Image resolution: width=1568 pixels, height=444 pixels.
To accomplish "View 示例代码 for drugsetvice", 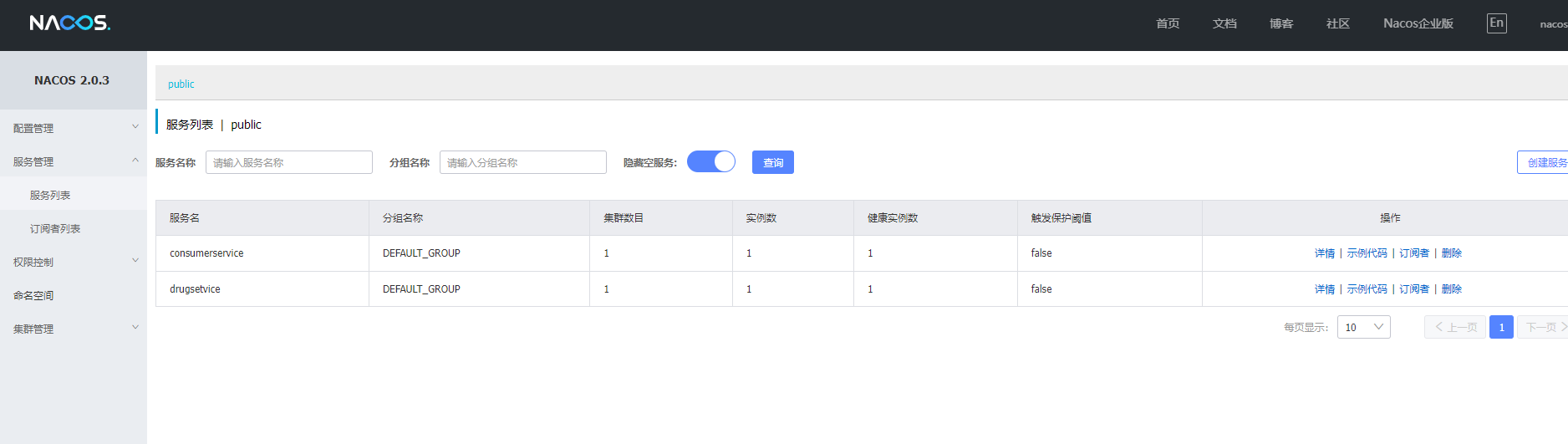I will pos(1367,289).
